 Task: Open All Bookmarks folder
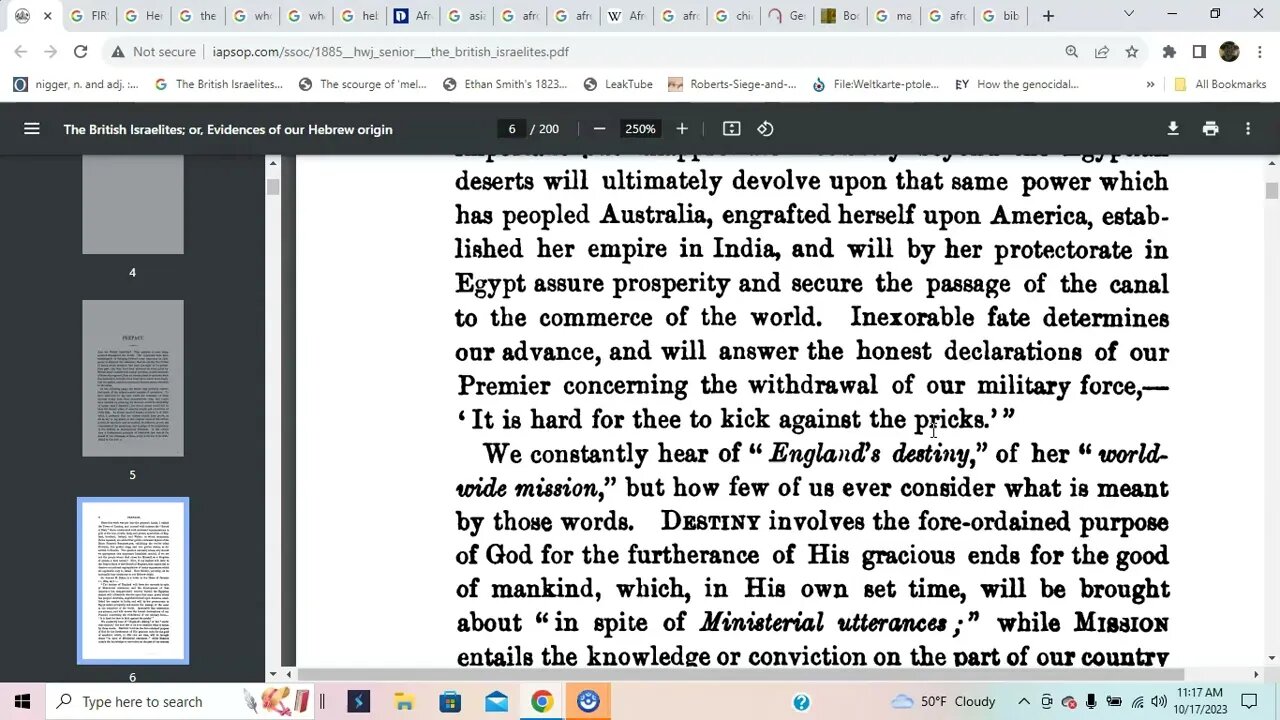(1220, 84)
